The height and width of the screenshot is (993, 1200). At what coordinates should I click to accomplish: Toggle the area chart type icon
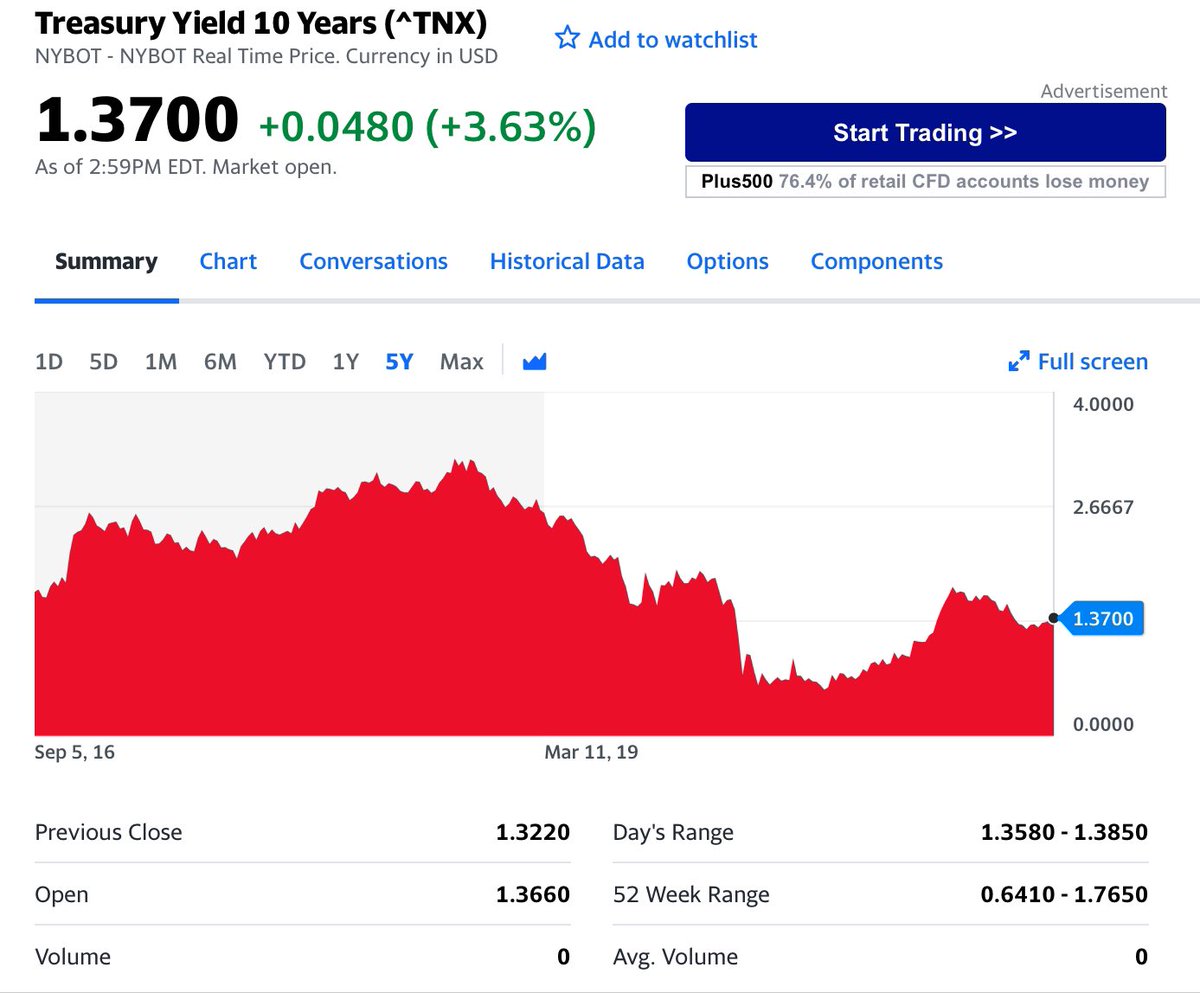(x=535, y=362)
